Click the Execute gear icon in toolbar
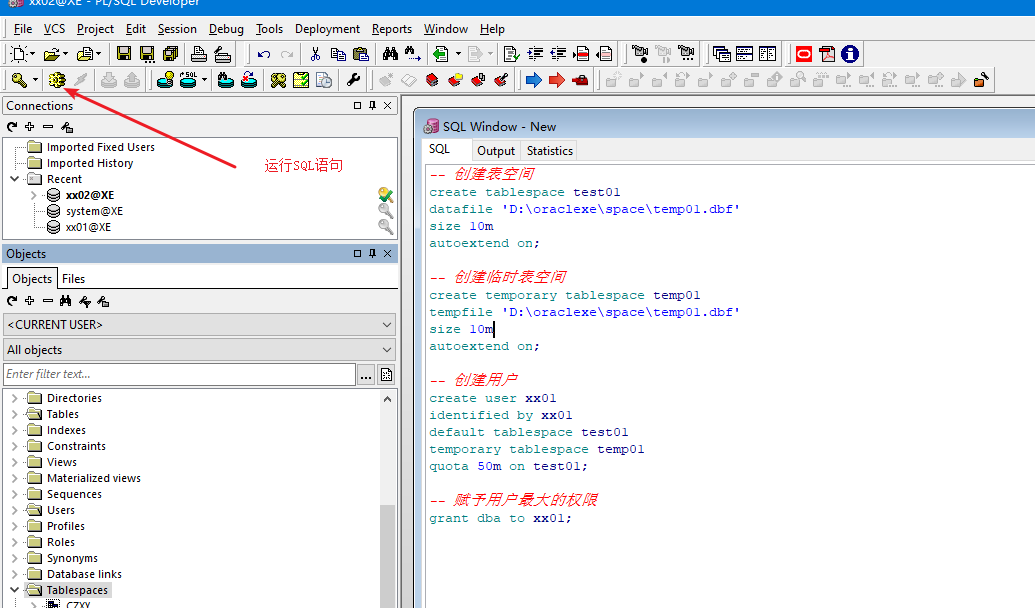1035x608 pixels. (57, 80)
